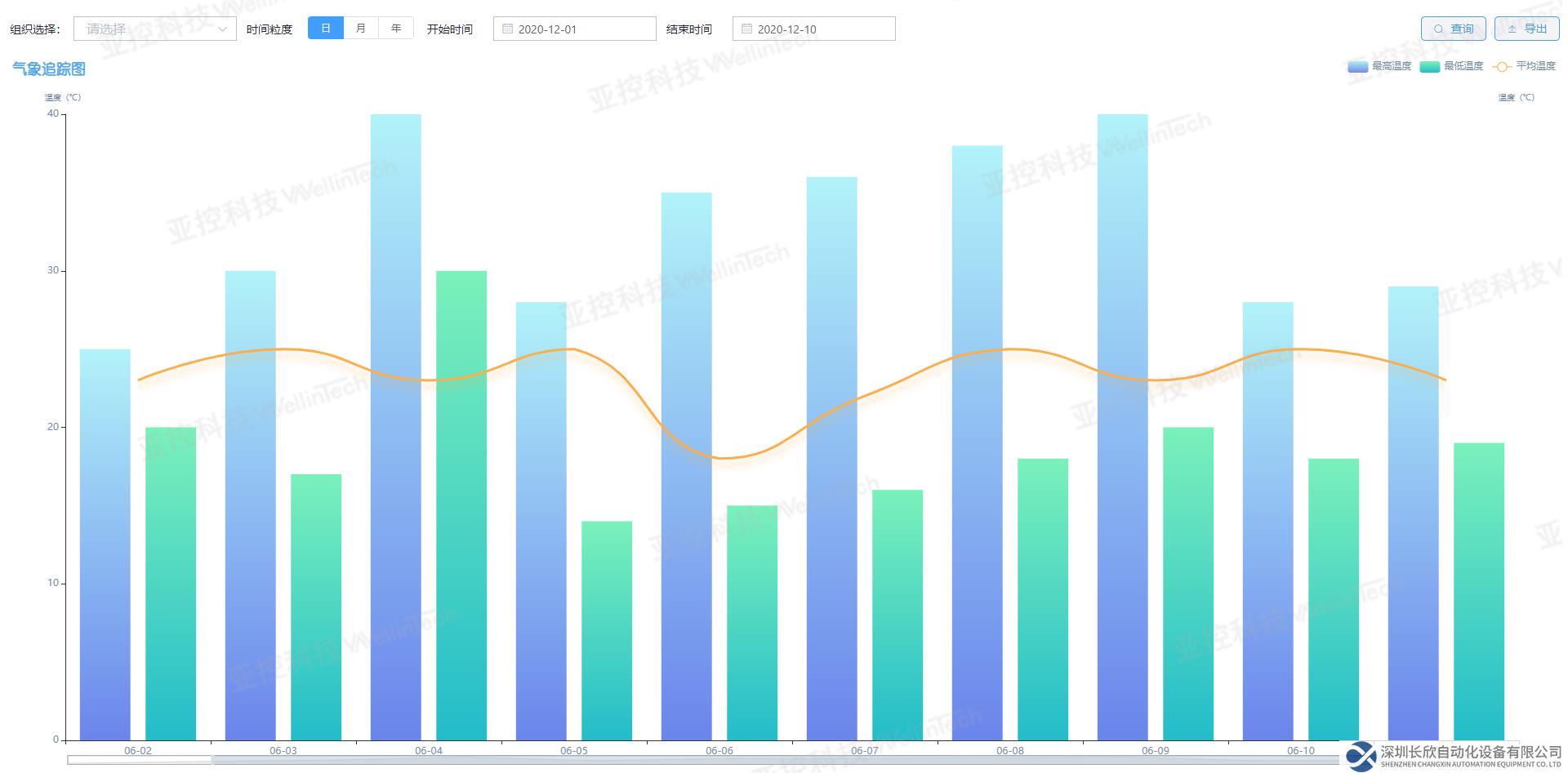The height and width of the screenshot is (773, 1568).
Task: Click the 查询 query button
Action: pos(1453,29)
